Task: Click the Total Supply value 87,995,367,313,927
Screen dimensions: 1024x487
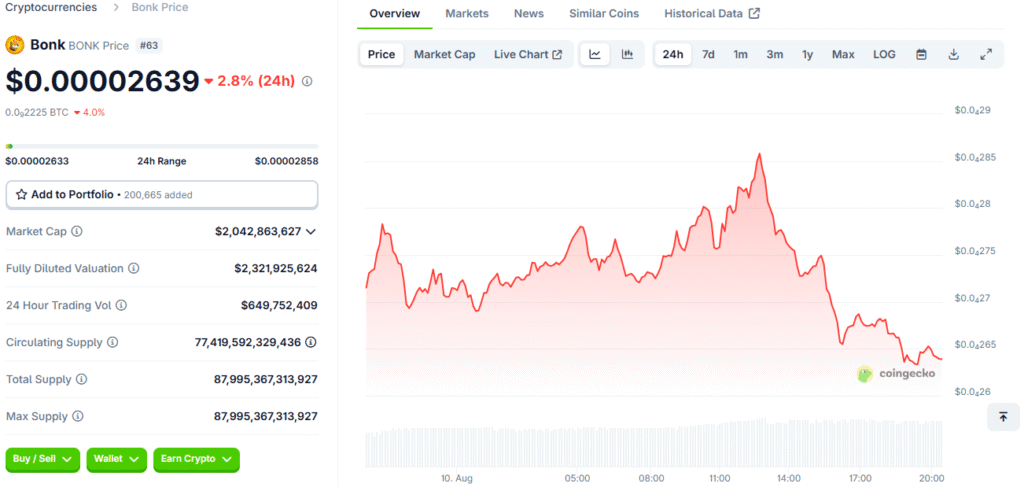Action: 266,379
